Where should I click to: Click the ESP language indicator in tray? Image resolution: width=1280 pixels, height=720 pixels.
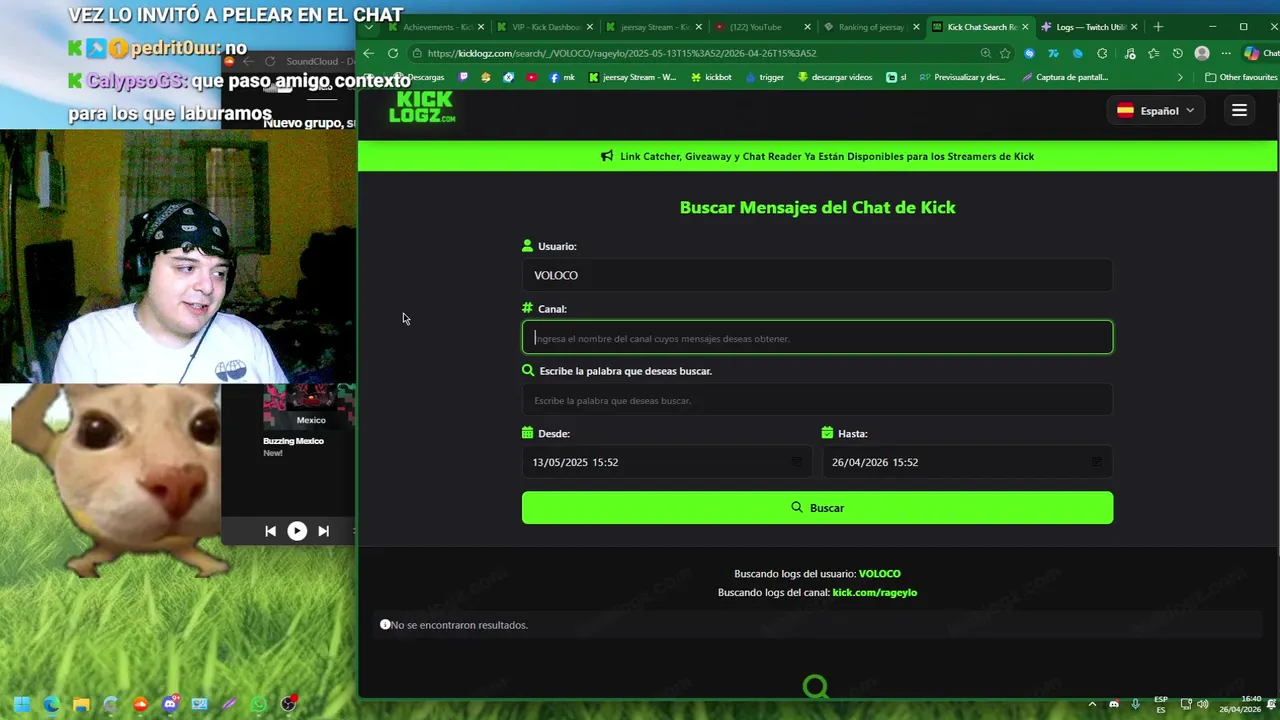[x=1161, y=704]
